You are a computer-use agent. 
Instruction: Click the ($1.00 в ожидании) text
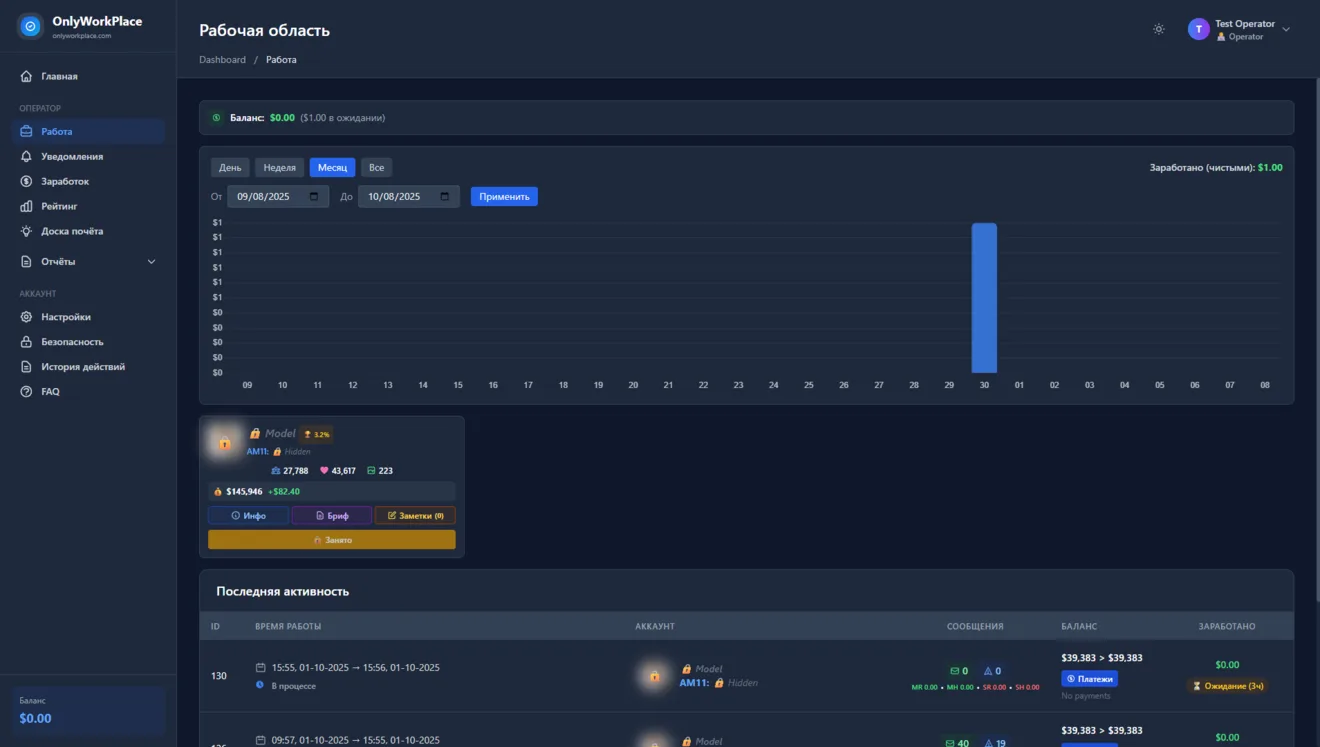click(342, 118)
